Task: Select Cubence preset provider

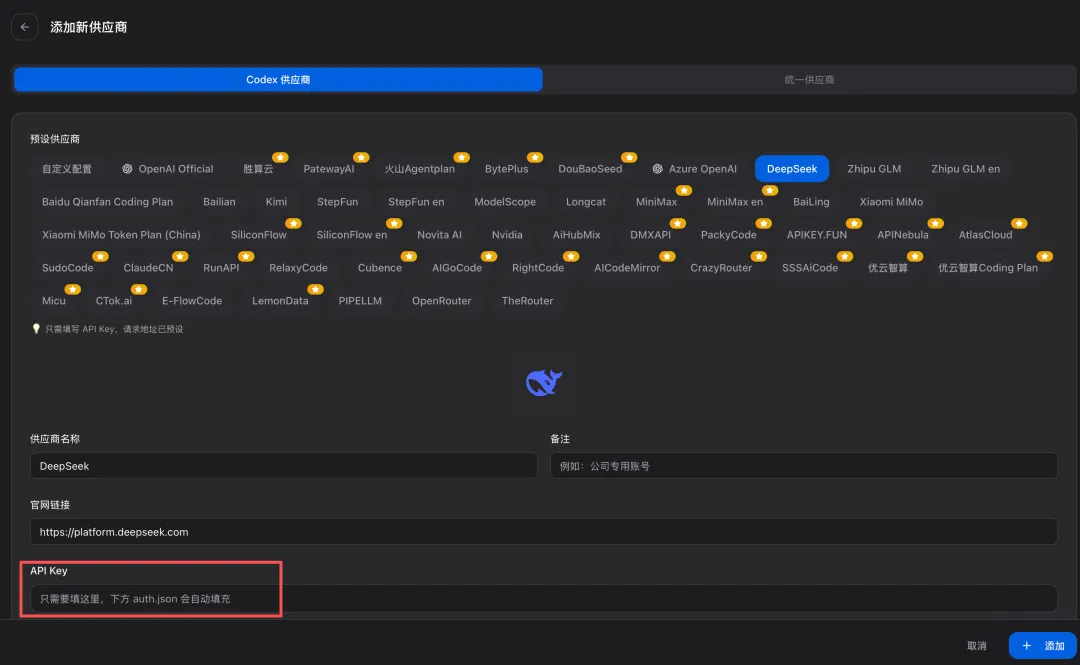Action: coord(380,268)
